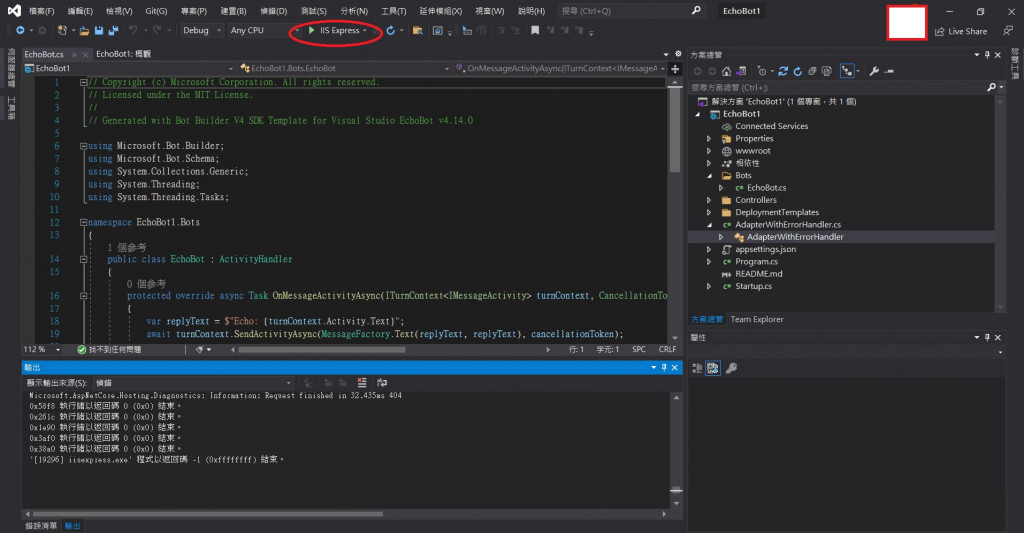Click the Show All Files icon
1024x533 pixels.
click(827, 71)
